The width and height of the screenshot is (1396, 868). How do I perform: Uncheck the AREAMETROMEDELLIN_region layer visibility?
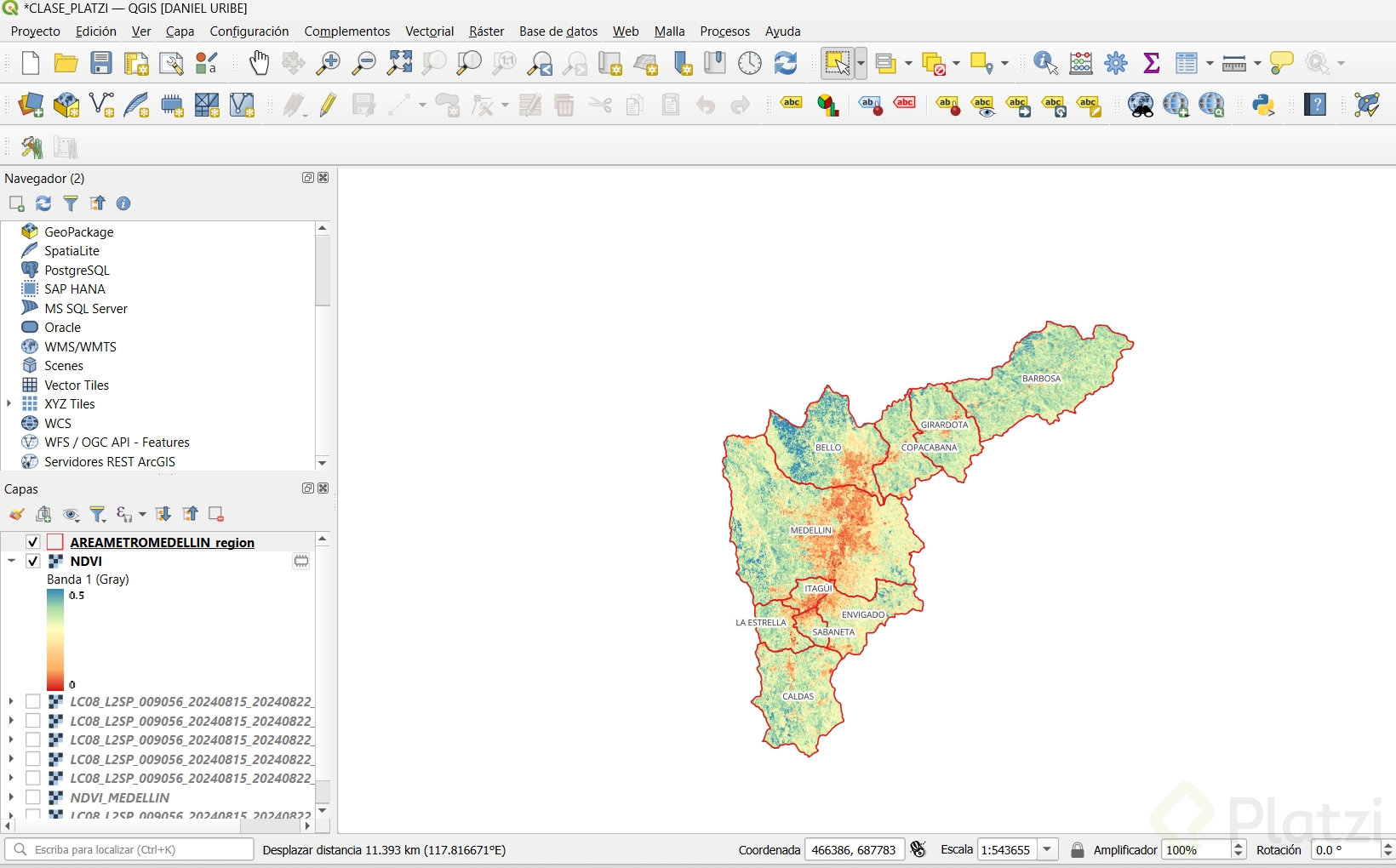pyautogui.click(x=33, y=542)
